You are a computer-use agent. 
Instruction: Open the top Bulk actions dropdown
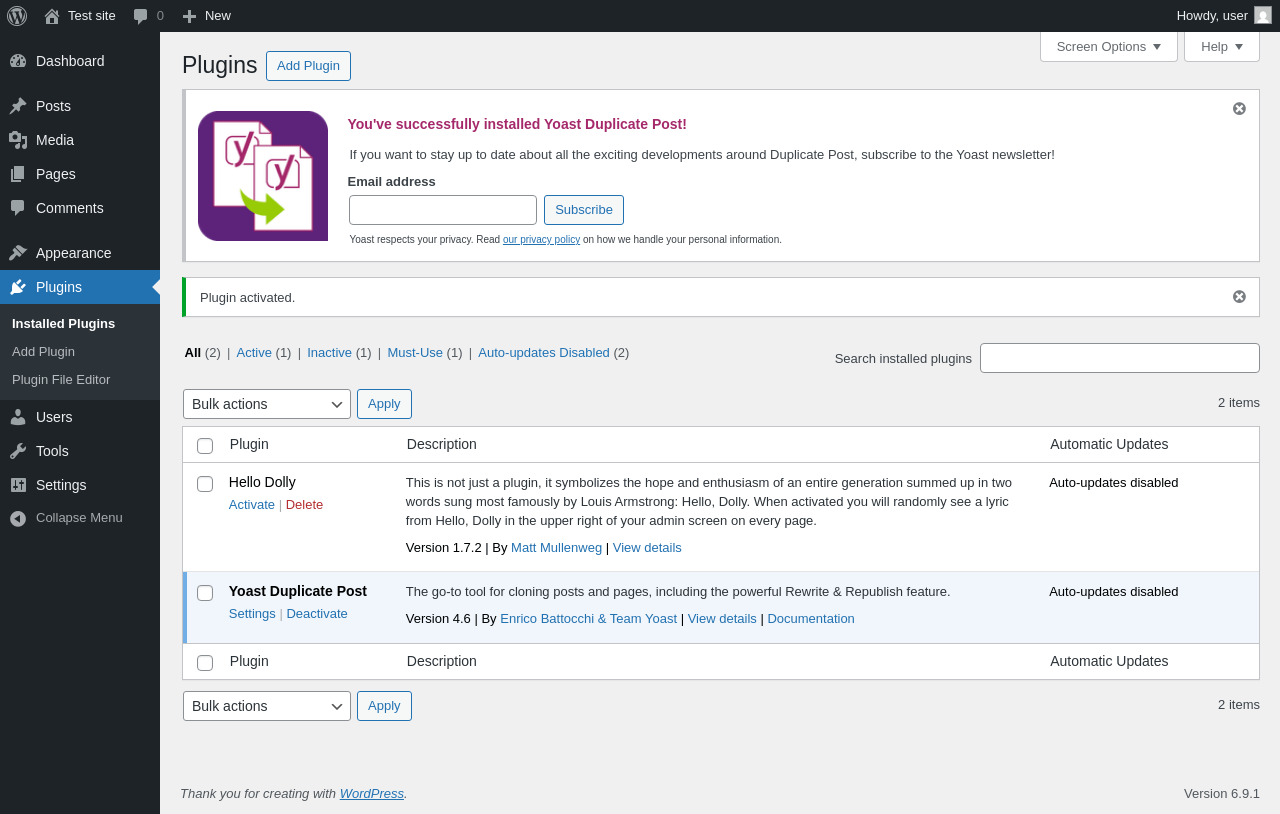click(x=267, y=404)
